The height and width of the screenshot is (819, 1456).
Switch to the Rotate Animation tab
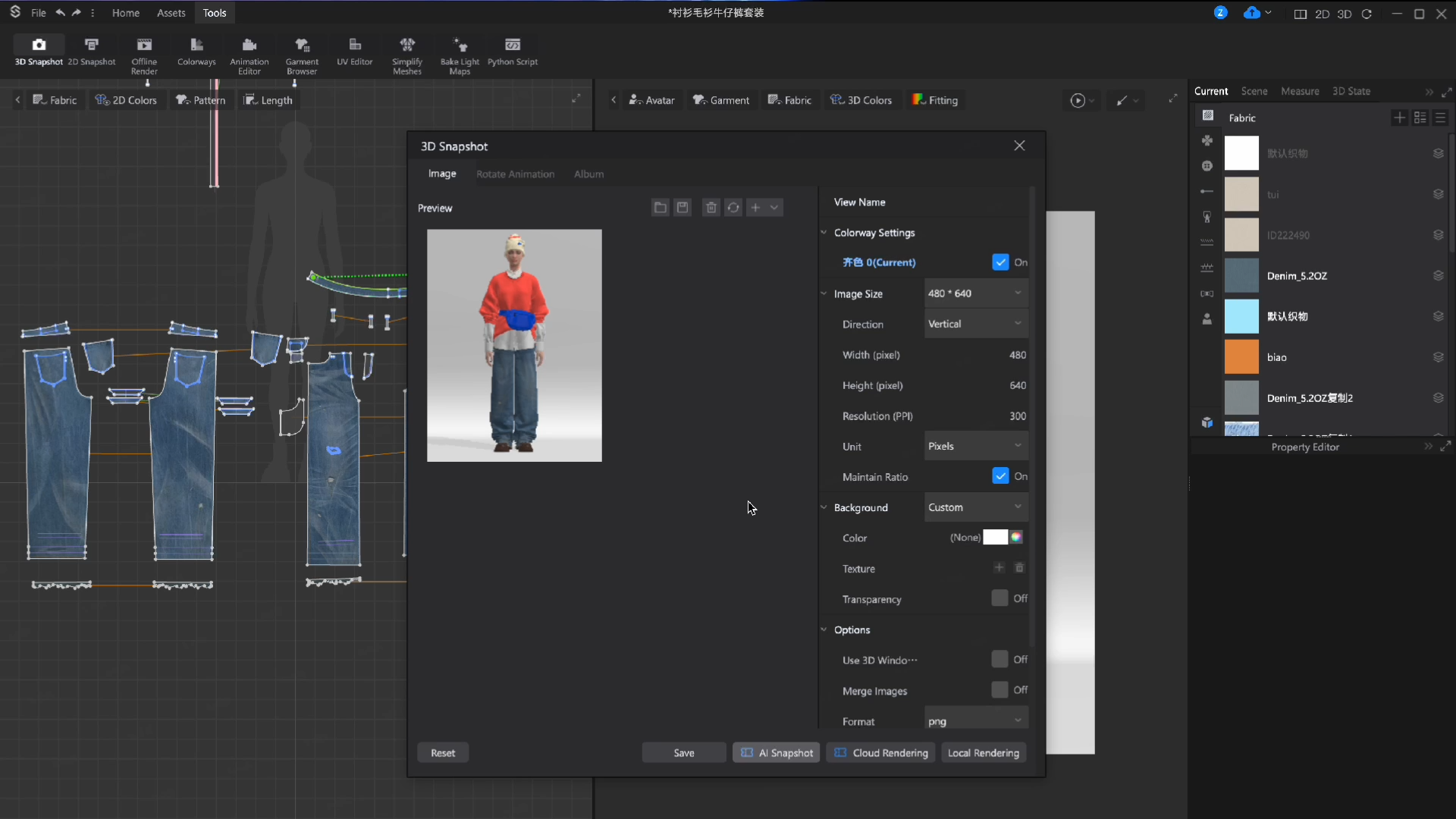pos(516,174)
